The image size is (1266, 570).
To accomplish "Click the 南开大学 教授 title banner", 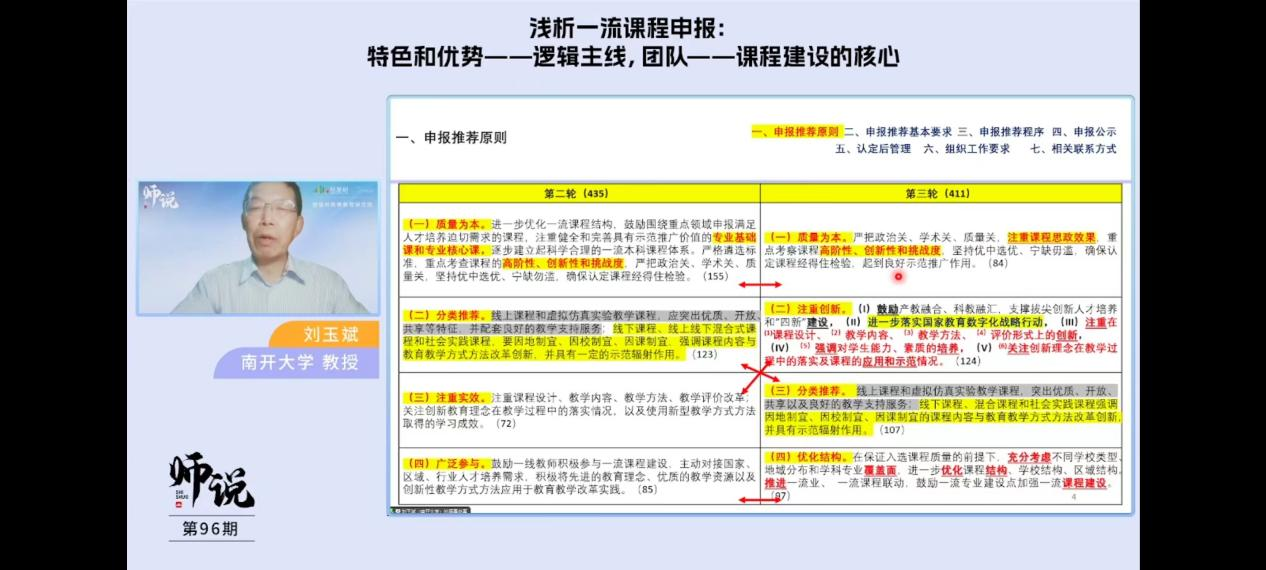I will coord(299,362).
